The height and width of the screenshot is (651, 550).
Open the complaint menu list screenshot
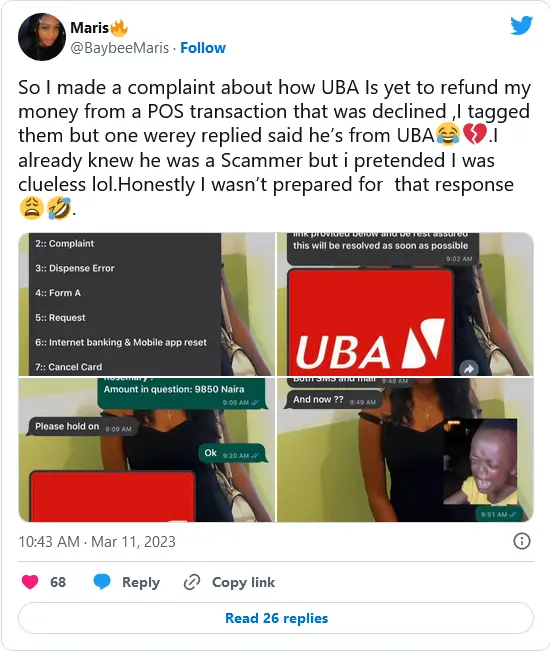[x=147, y=304]
